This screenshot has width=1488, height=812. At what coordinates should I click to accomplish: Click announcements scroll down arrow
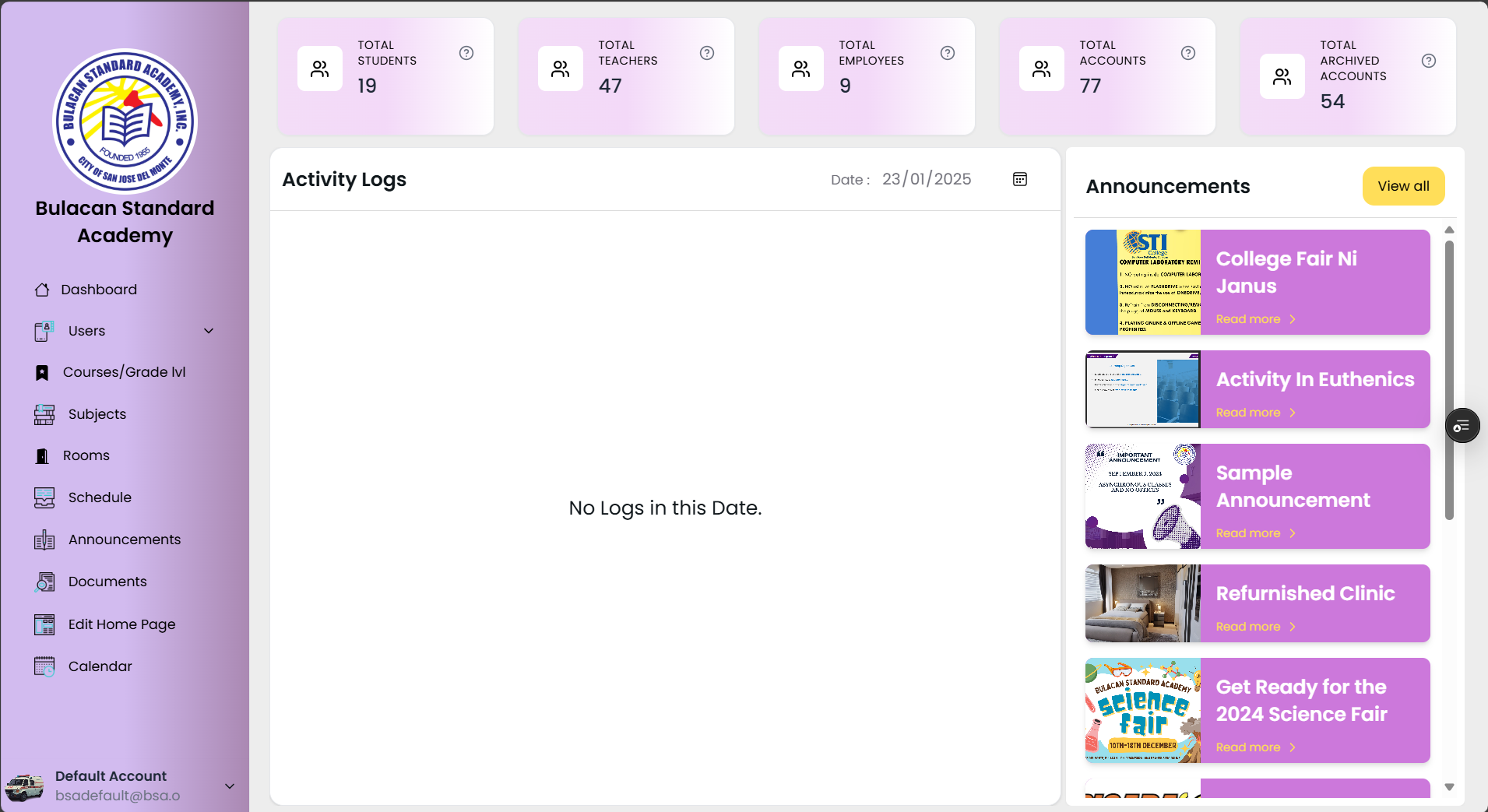tap(1449, 787)
